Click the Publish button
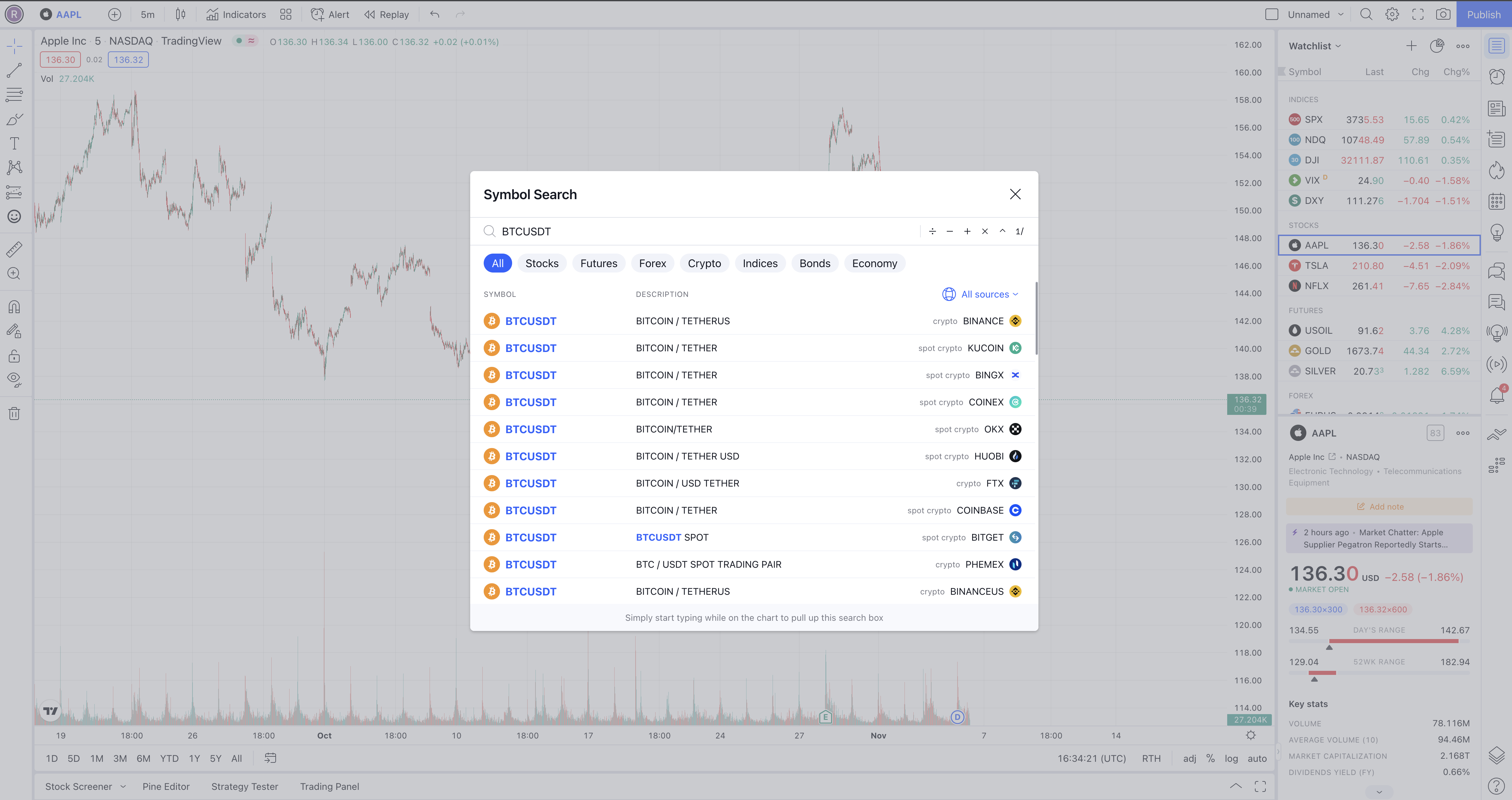Viewport: 1512px width, 800px height. click(1484, 15)
